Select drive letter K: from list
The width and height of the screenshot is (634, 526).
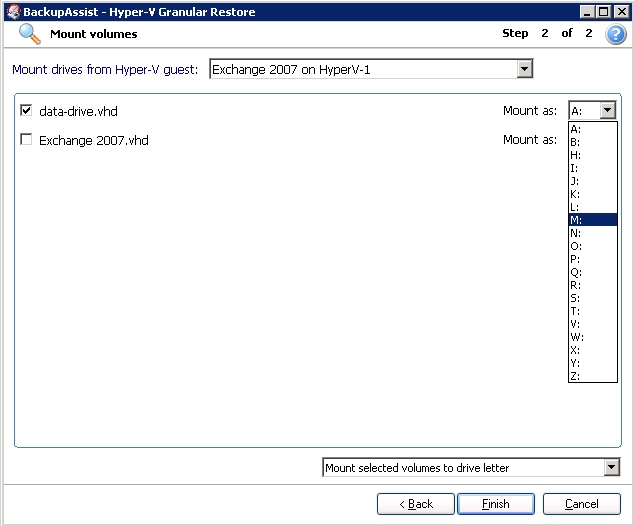point(593,194)
